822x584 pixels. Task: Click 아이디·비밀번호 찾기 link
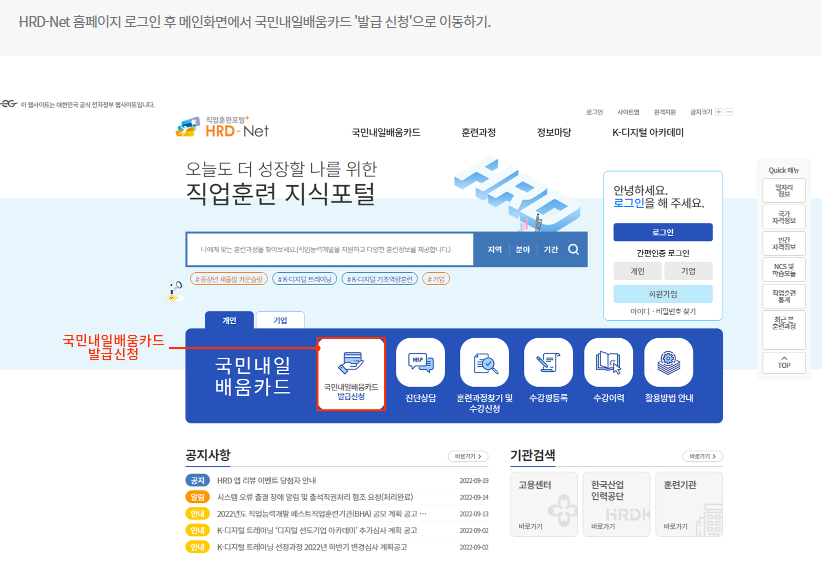pos(663,311)
